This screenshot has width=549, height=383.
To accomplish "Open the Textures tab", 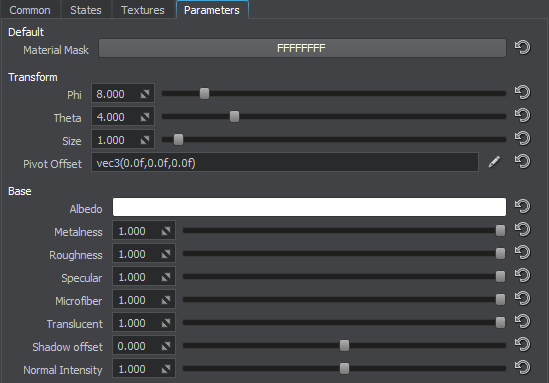I will [143, 10].
